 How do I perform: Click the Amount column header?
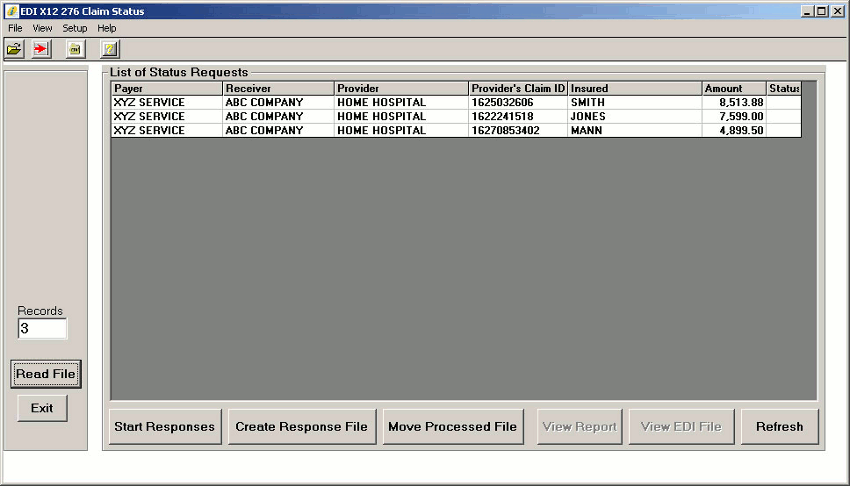tap(733, 88)
